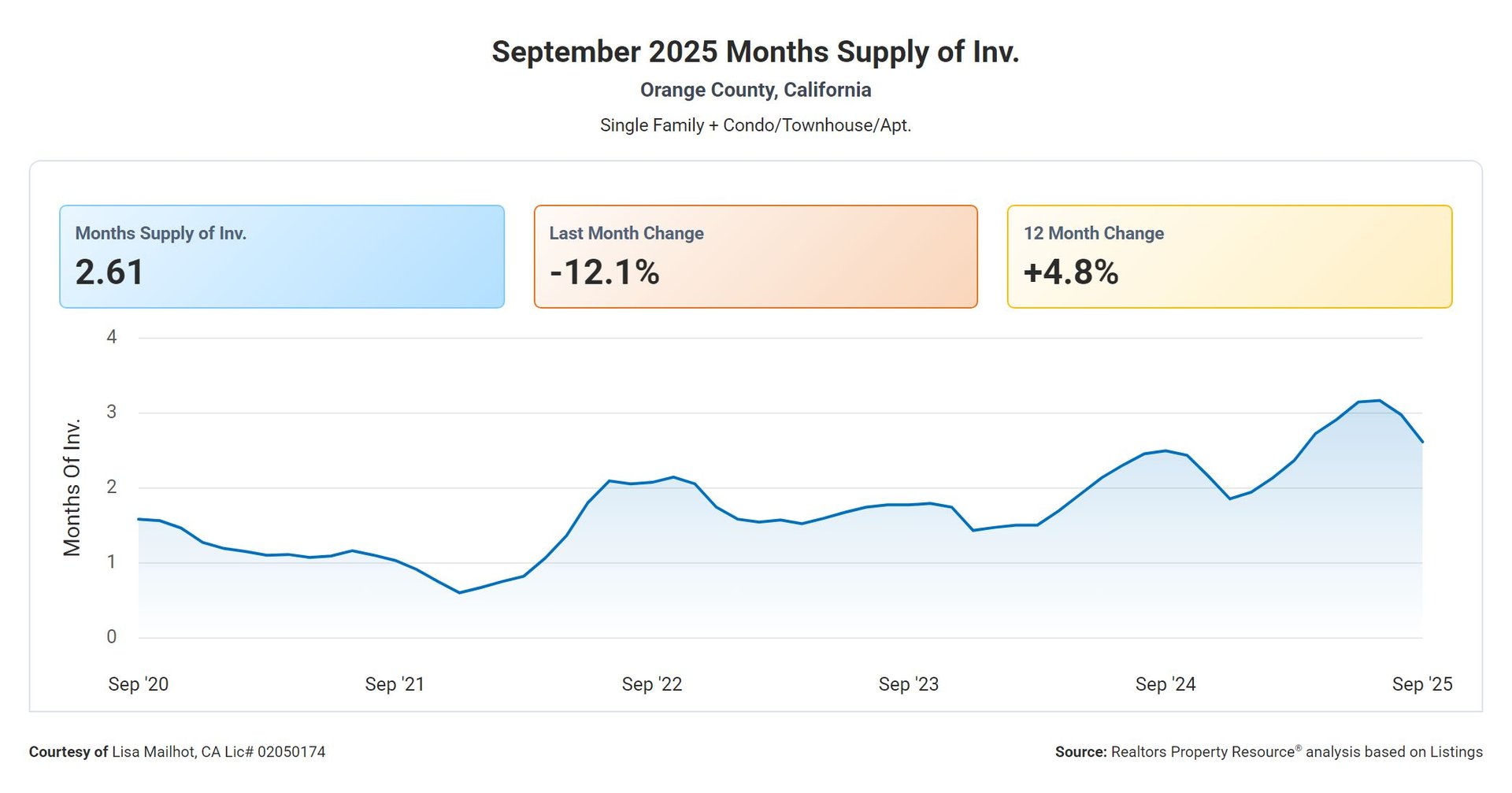
Task: Click the Sep '21 x-axis label
Action: tap(395, 684)
